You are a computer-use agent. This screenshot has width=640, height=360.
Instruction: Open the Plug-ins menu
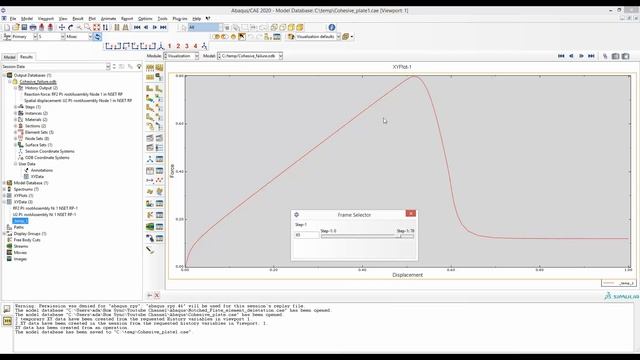tap(180, 18)
